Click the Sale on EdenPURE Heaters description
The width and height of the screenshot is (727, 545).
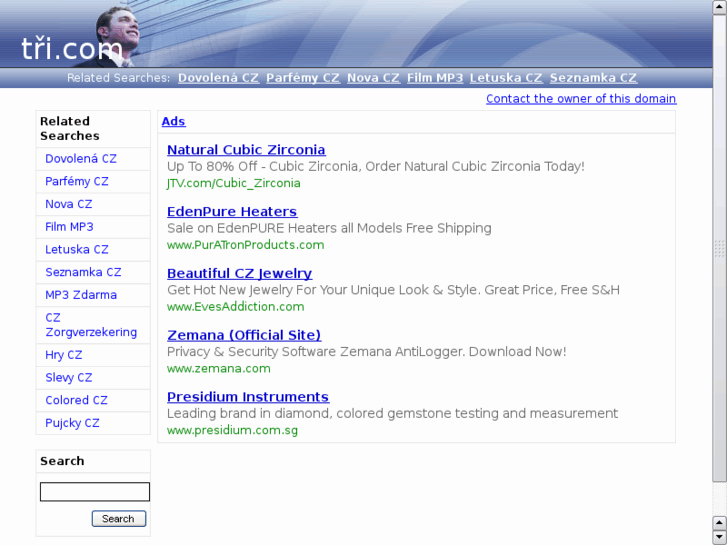point(329,228)
